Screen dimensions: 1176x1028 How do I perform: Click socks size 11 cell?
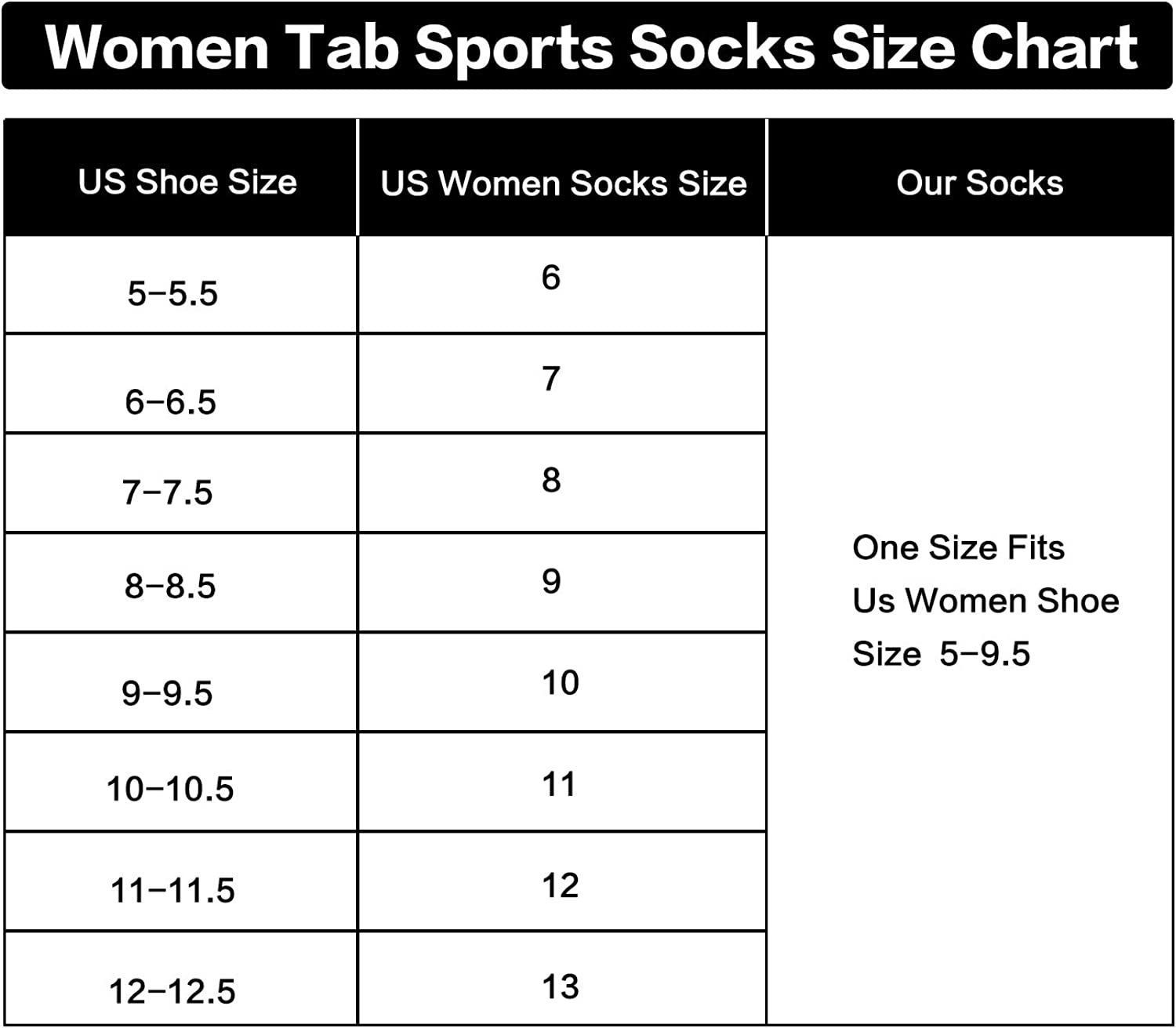559,783
